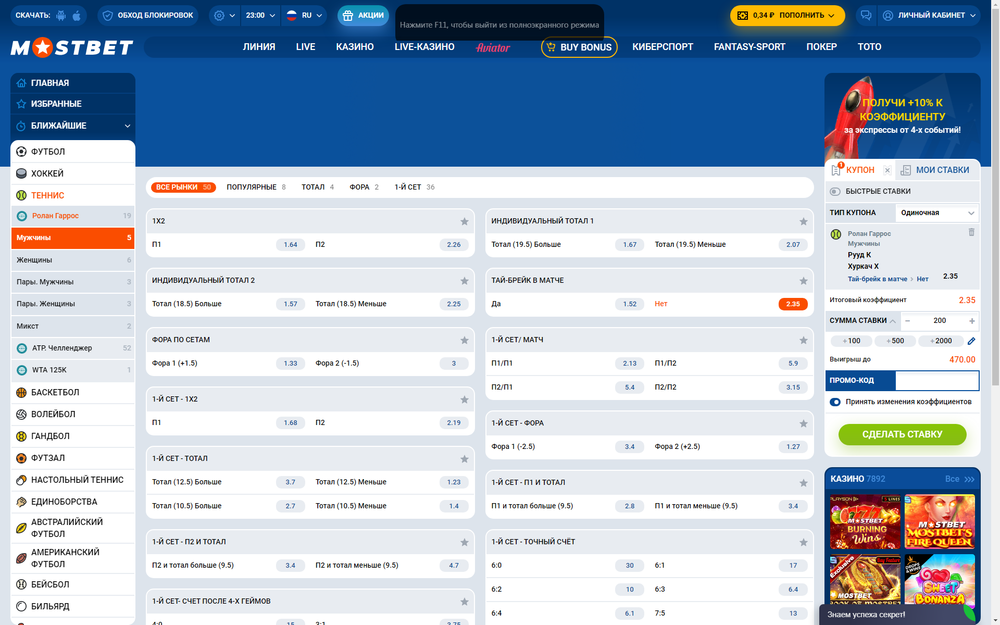This screenshot has height=625, width=1000.
Task: Open the МОИ СТАВКИ tab
Action: (935, 170)
